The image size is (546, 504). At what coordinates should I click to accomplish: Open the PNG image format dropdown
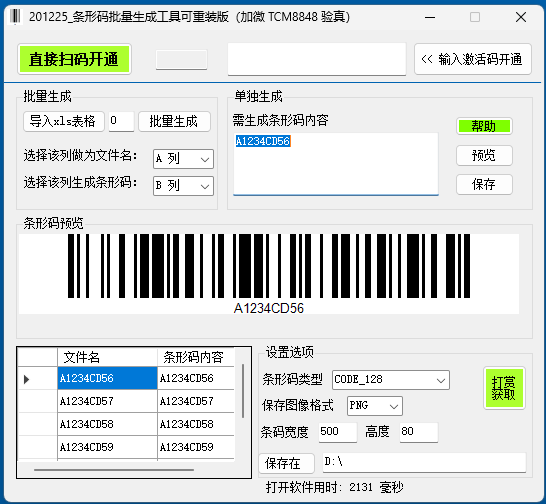tap(375, 406)
